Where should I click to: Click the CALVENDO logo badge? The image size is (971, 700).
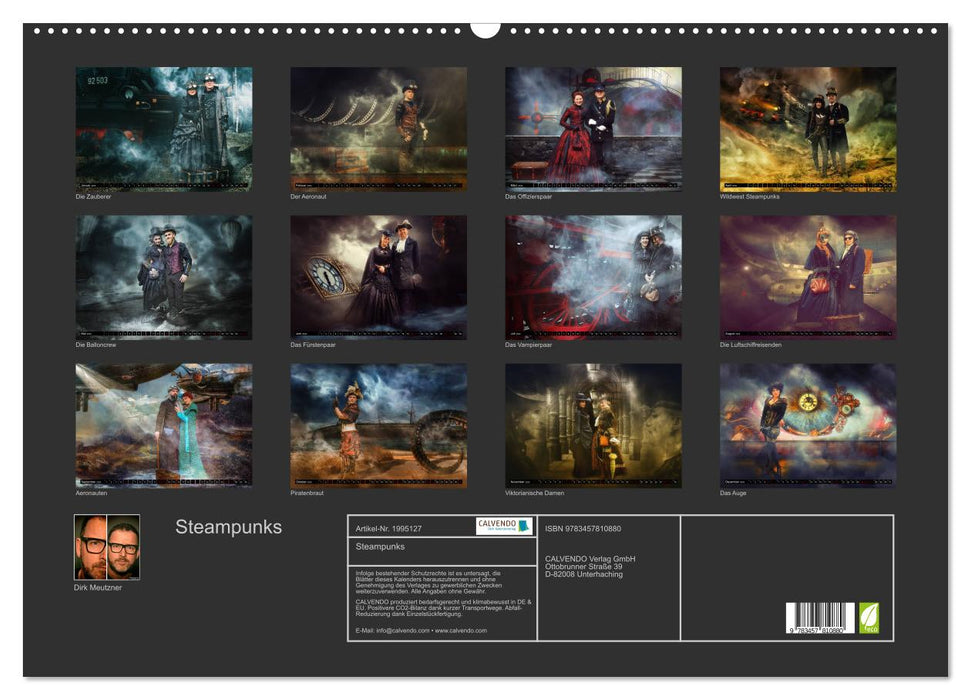(503, 526)
